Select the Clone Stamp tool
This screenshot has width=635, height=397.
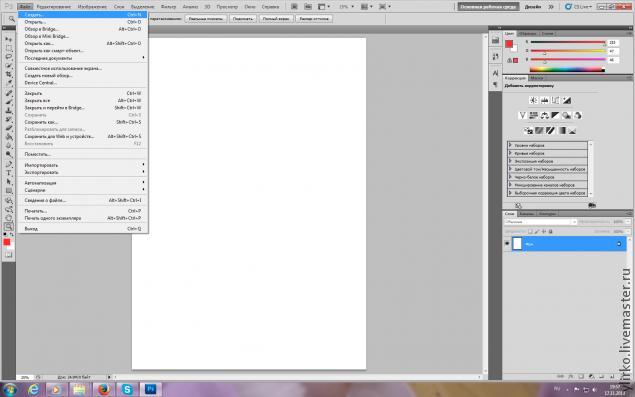point(9,111)
